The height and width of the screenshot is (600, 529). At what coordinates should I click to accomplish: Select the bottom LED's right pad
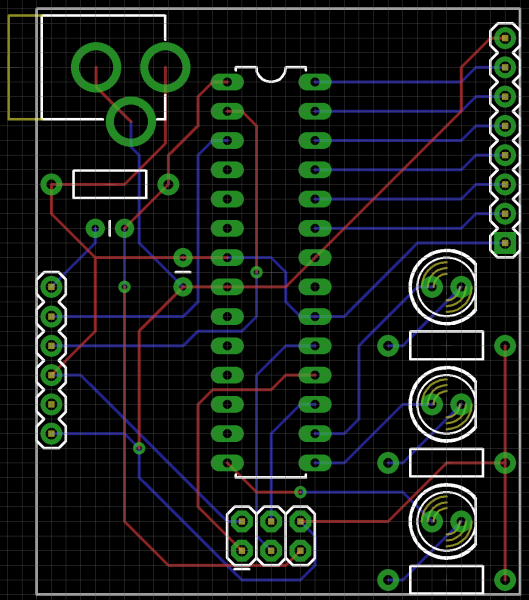[461, 522]
